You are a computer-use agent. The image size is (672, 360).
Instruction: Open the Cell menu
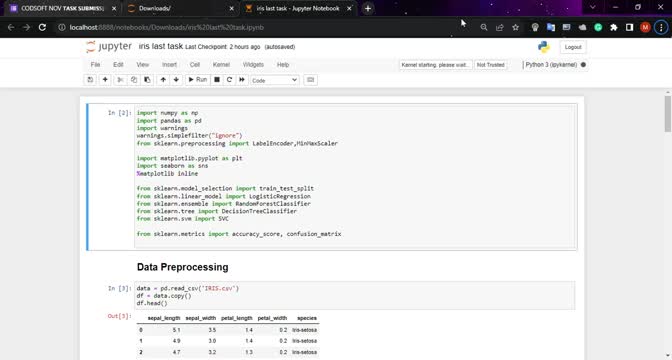[195, 65]
